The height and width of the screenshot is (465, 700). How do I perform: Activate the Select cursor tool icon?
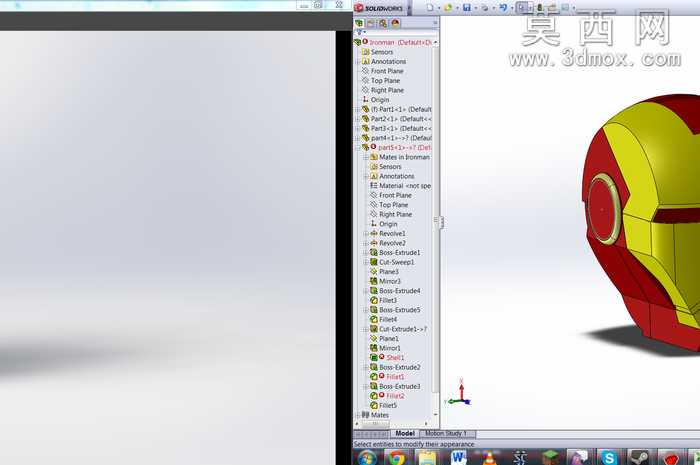(x=521, y=8)
